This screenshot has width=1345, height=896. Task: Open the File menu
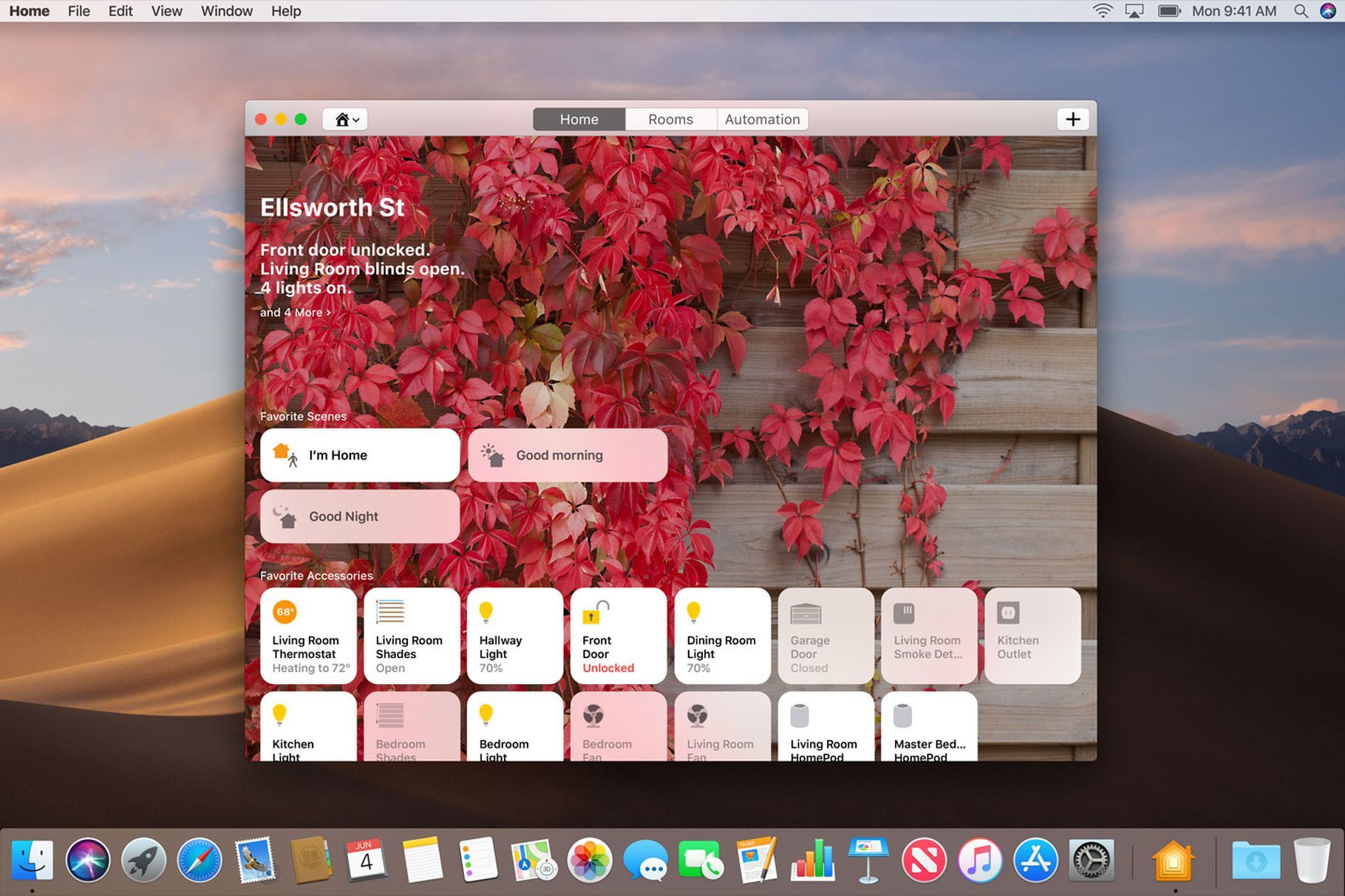click(x=78, y=11)
